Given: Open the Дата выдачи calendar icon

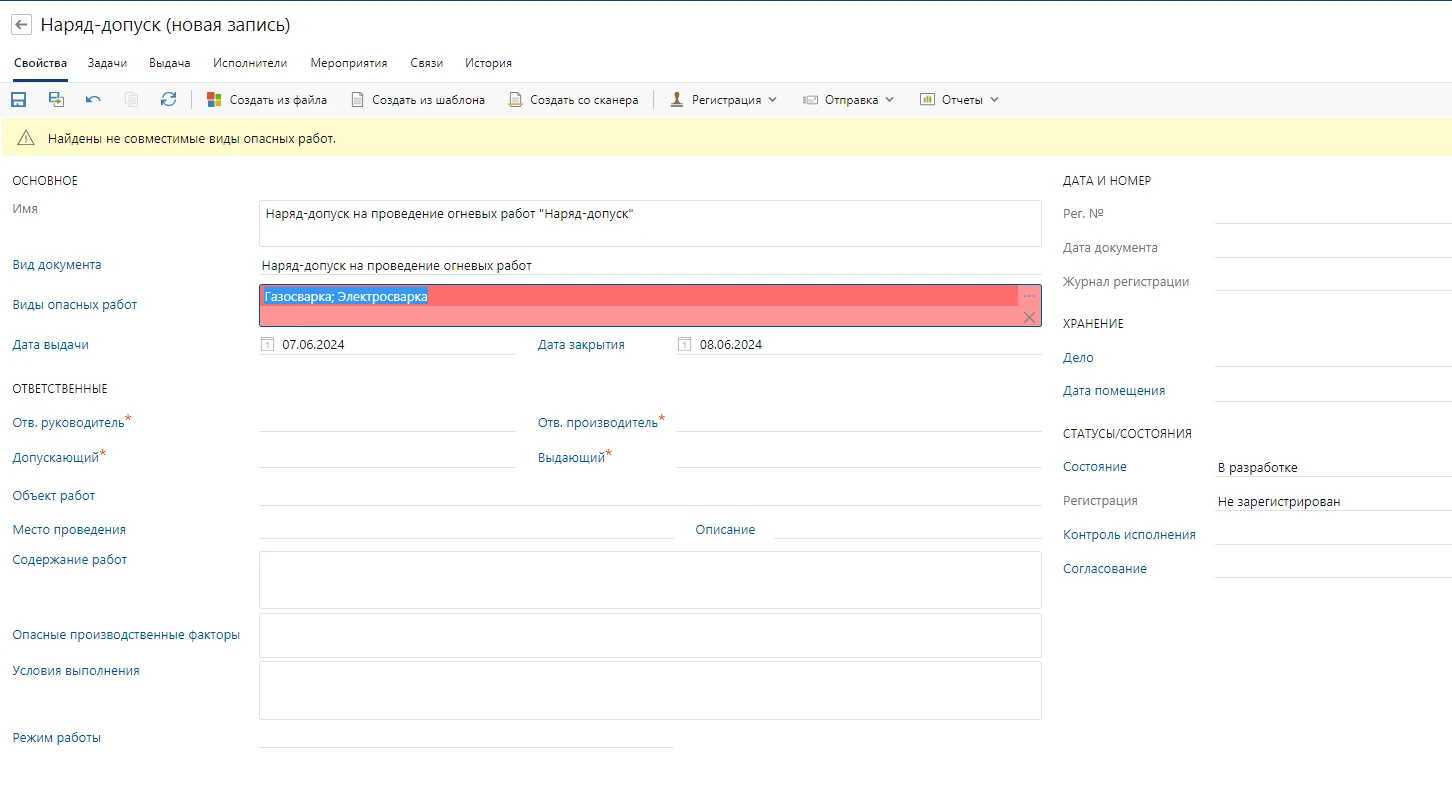Looking at the screenshot, I should 267,345.
